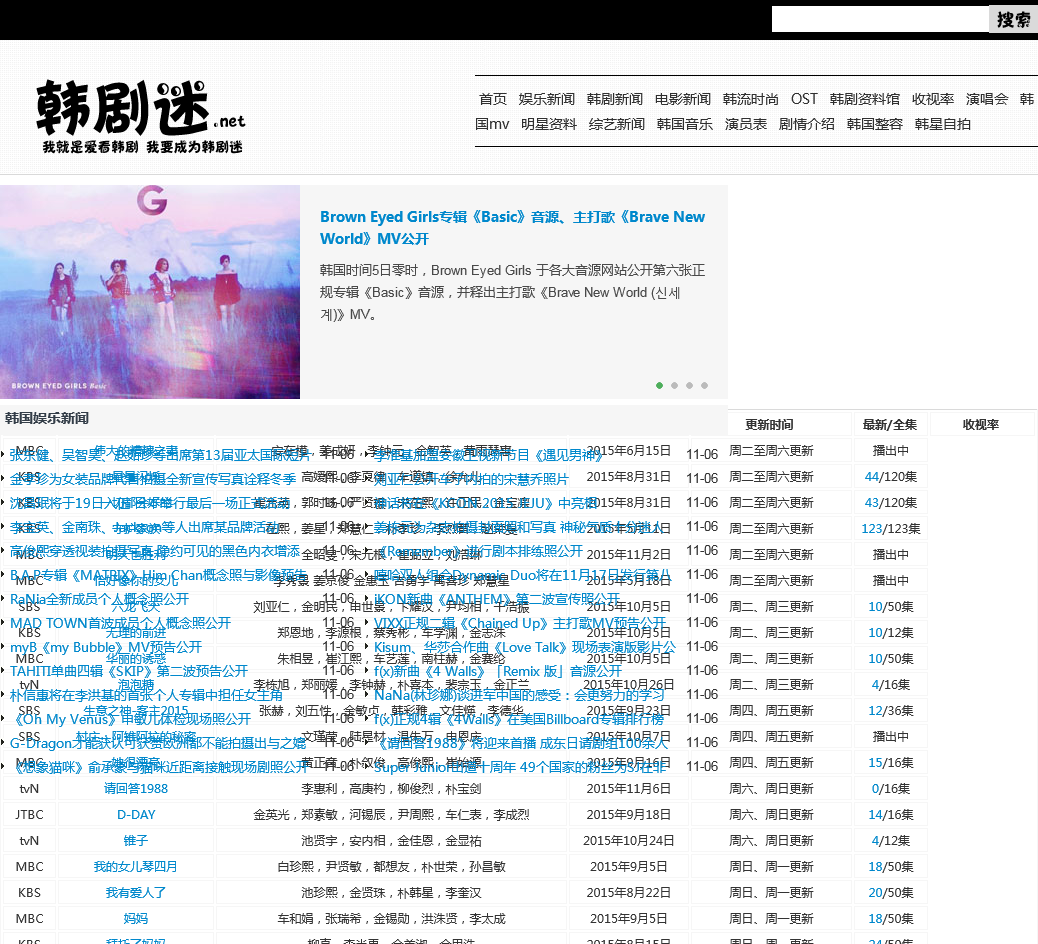
Task: Open 韩流时尚 menu link
Action: click(751, 99)
